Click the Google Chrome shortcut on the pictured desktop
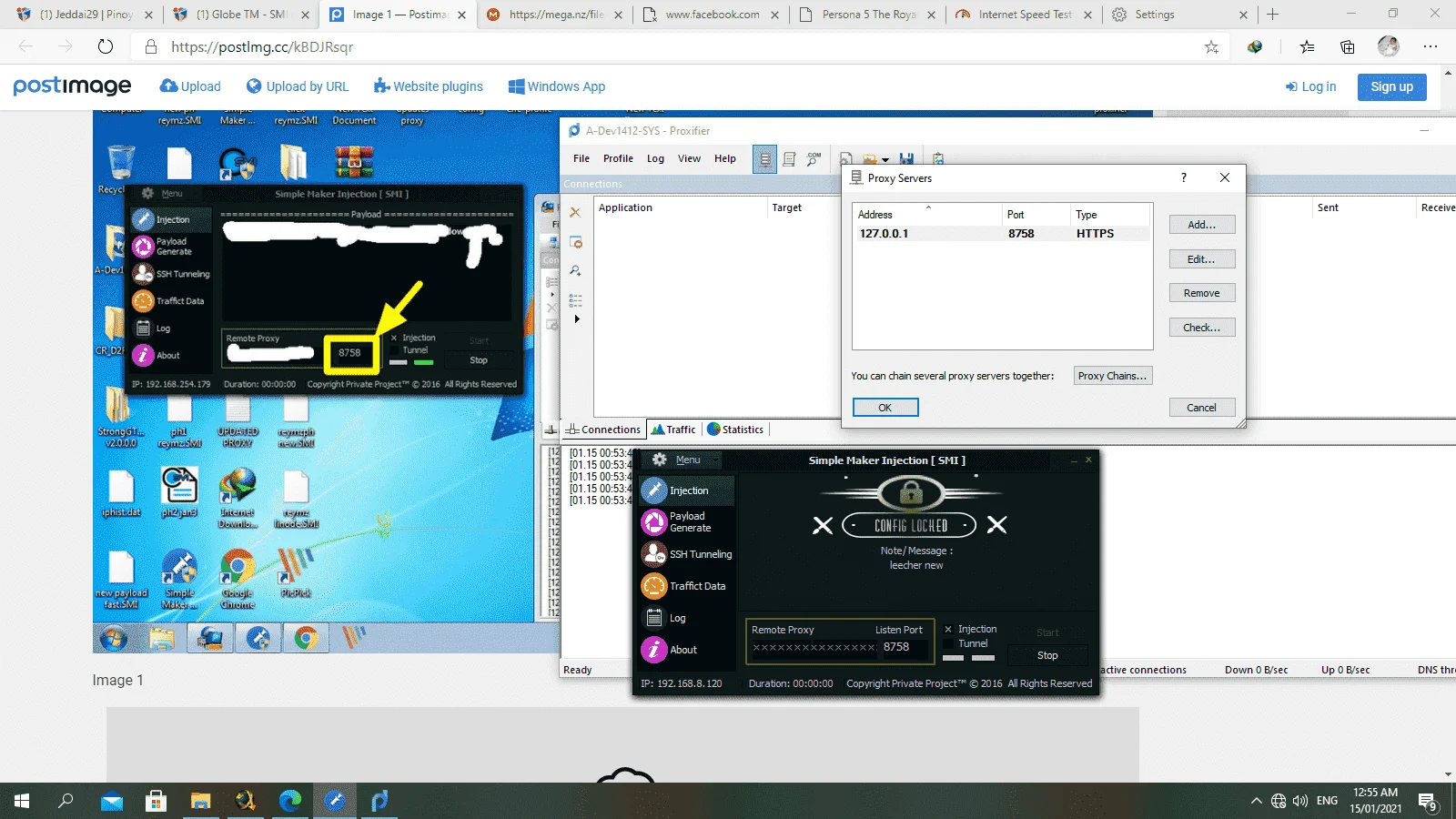The height and width of the screenshot is (819, 1456). (x=238, y=580)
